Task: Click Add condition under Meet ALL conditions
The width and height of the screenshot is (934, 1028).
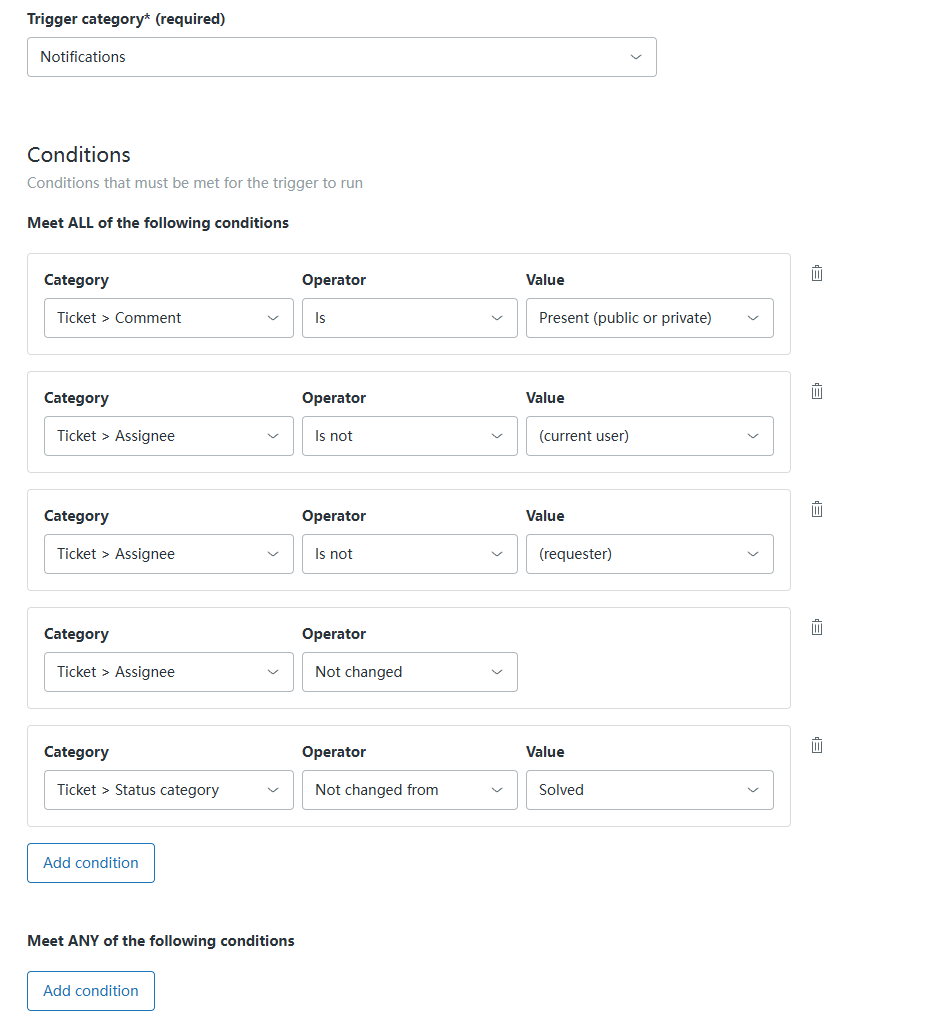Action: pyautogui.click(x=91, y=863)
